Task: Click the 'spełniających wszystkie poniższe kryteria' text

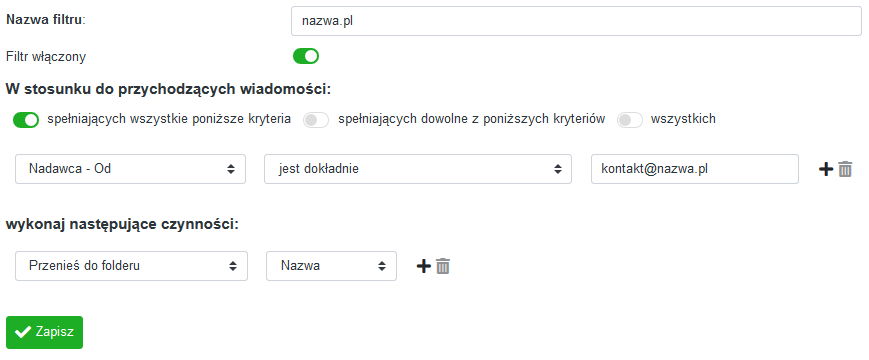Action: [x=170, y=119]
